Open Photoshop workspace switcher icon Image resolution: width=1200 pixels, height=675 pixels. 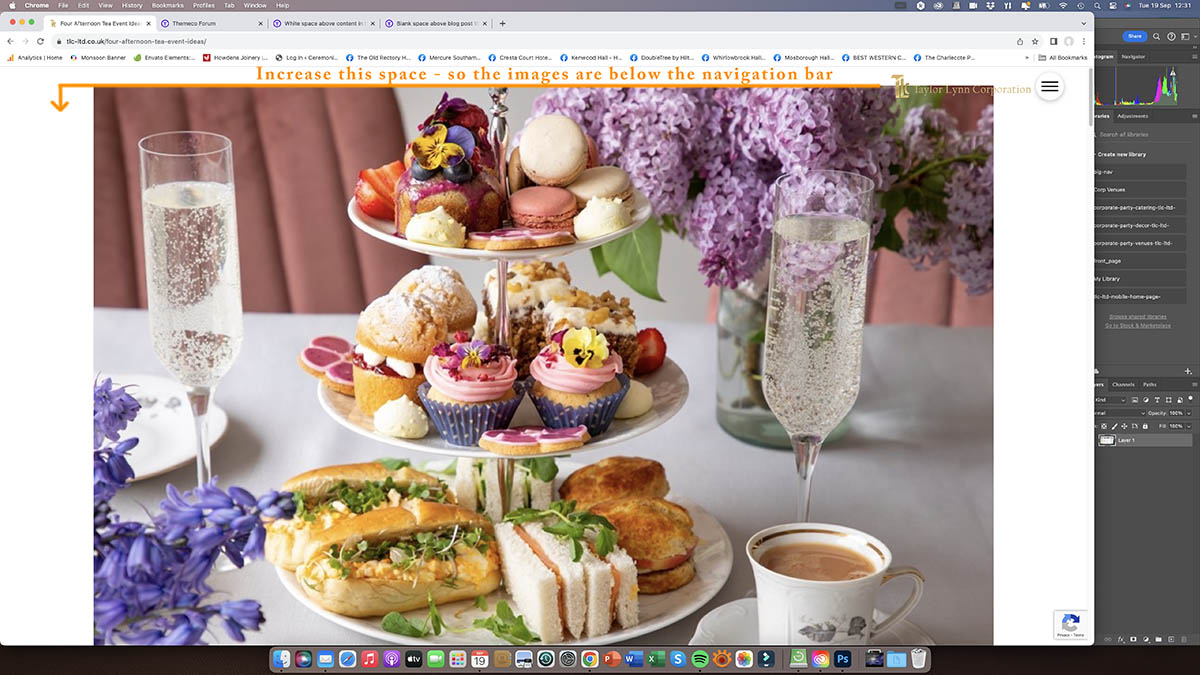point(1184,36)
